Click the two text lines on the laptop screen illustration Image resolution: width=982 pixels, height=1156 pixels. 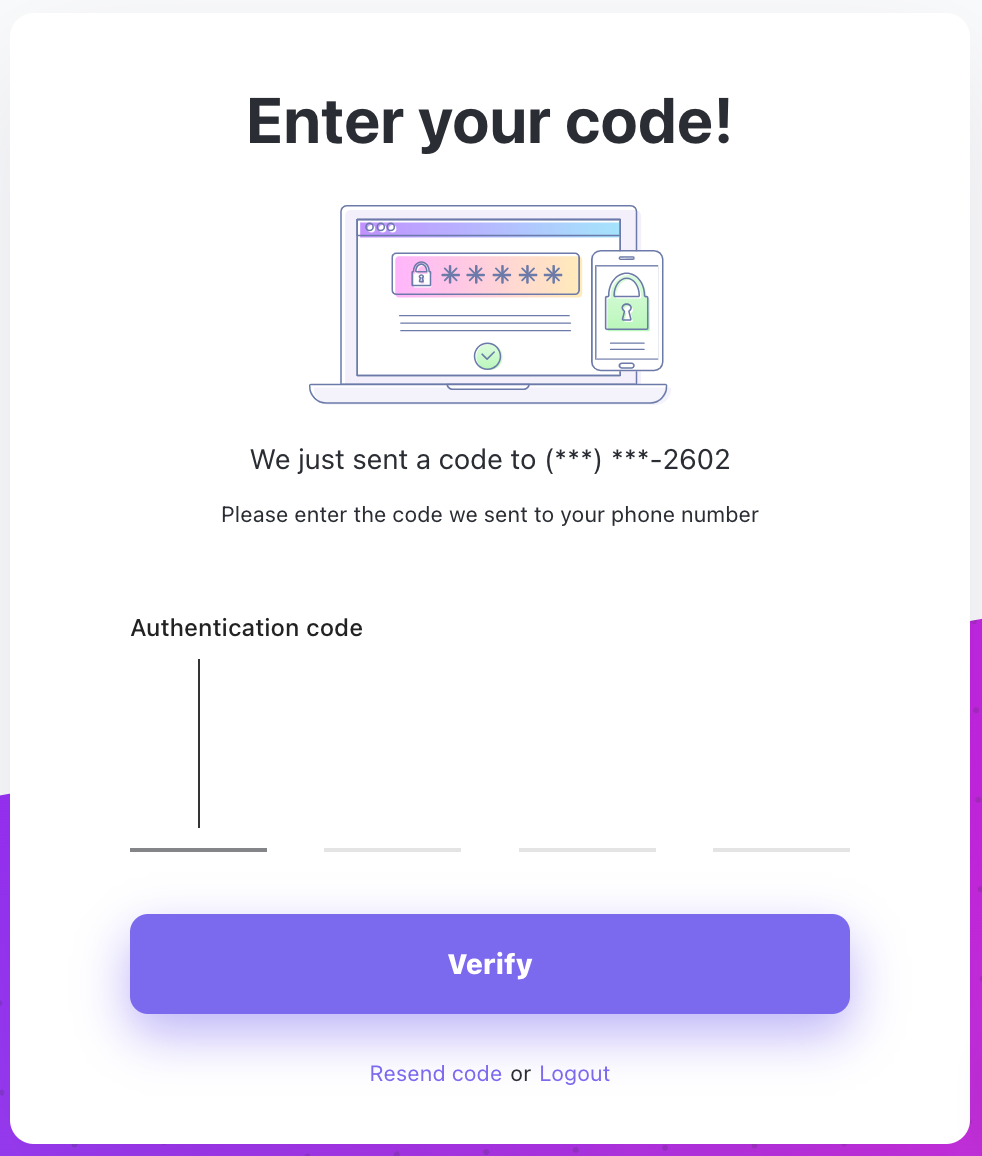[485, 322]
